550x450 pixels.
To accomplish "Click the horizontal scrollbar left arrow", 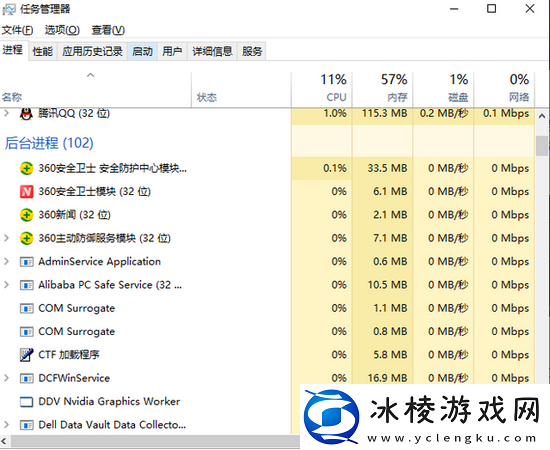I will [x=4, y=441].
